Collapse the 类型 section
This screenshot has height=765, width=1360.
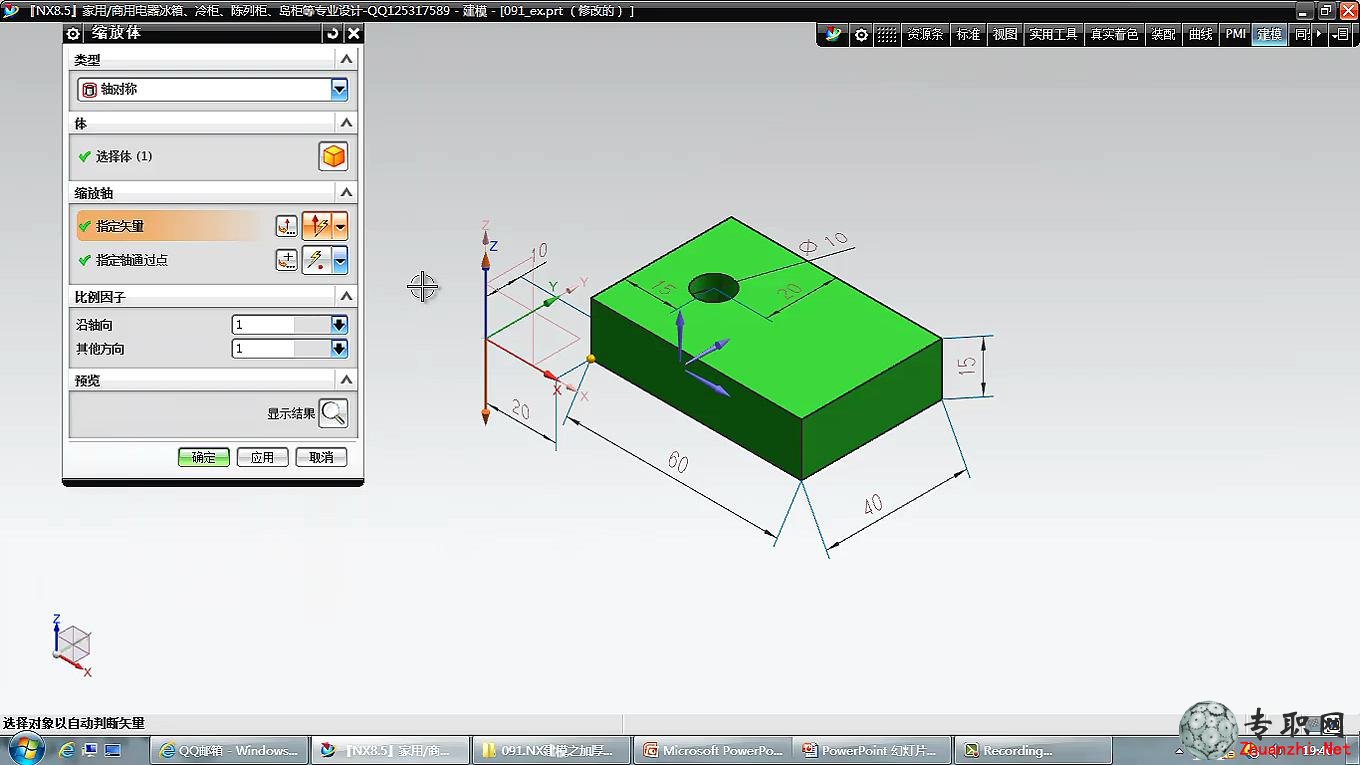coord(346,60)
